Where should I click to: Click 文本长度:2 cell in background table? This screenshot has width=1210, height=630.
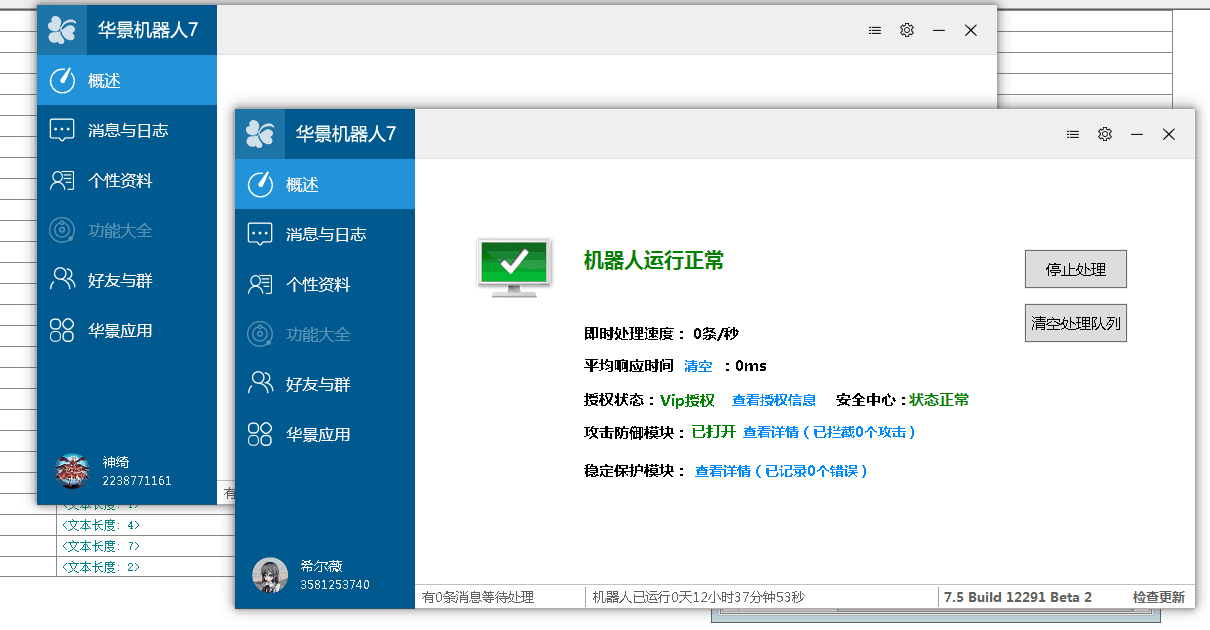coord(101,567)
